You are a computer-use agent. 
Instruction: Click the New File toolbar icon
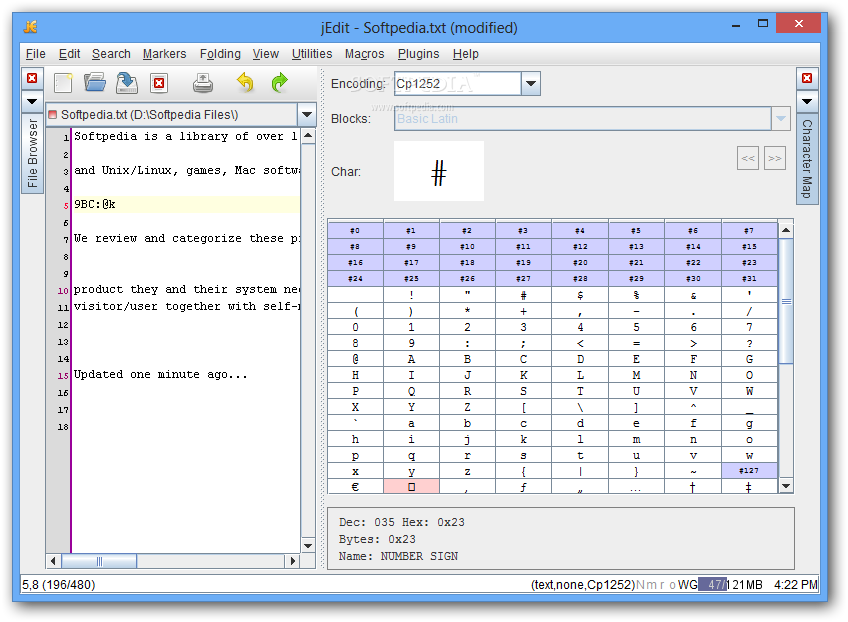click(x=63, y=83)
